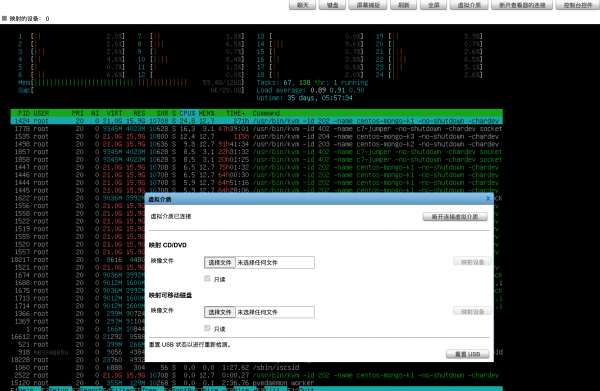
Task: Click the 聊天 (Chat) toolbar button
Action: [302, 5]
